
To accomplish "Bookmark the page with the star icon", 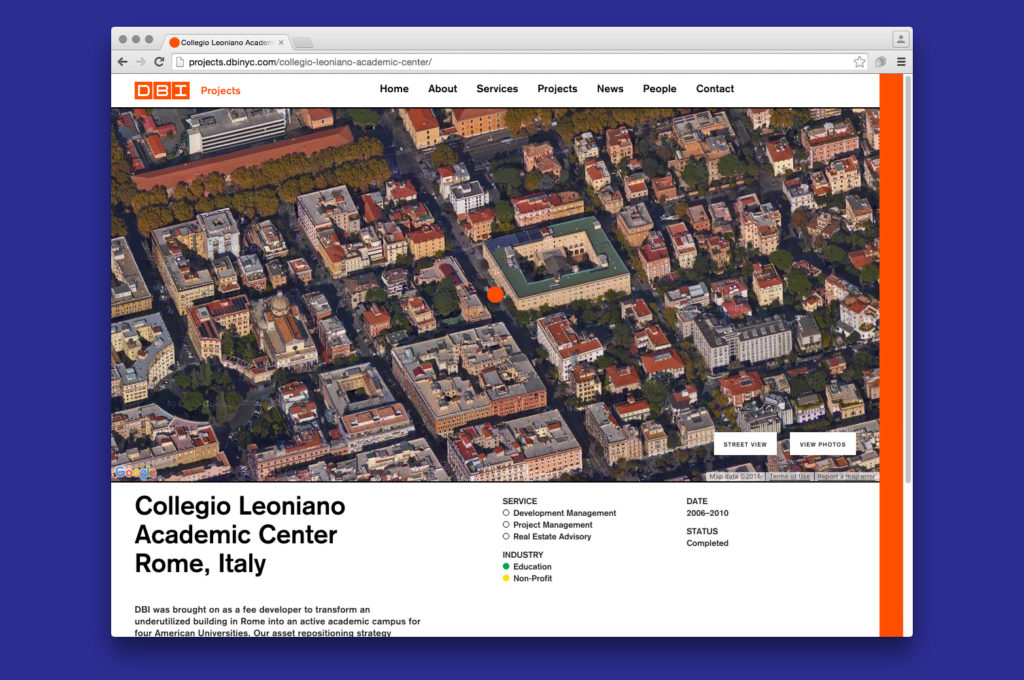I will pos(859,62).
